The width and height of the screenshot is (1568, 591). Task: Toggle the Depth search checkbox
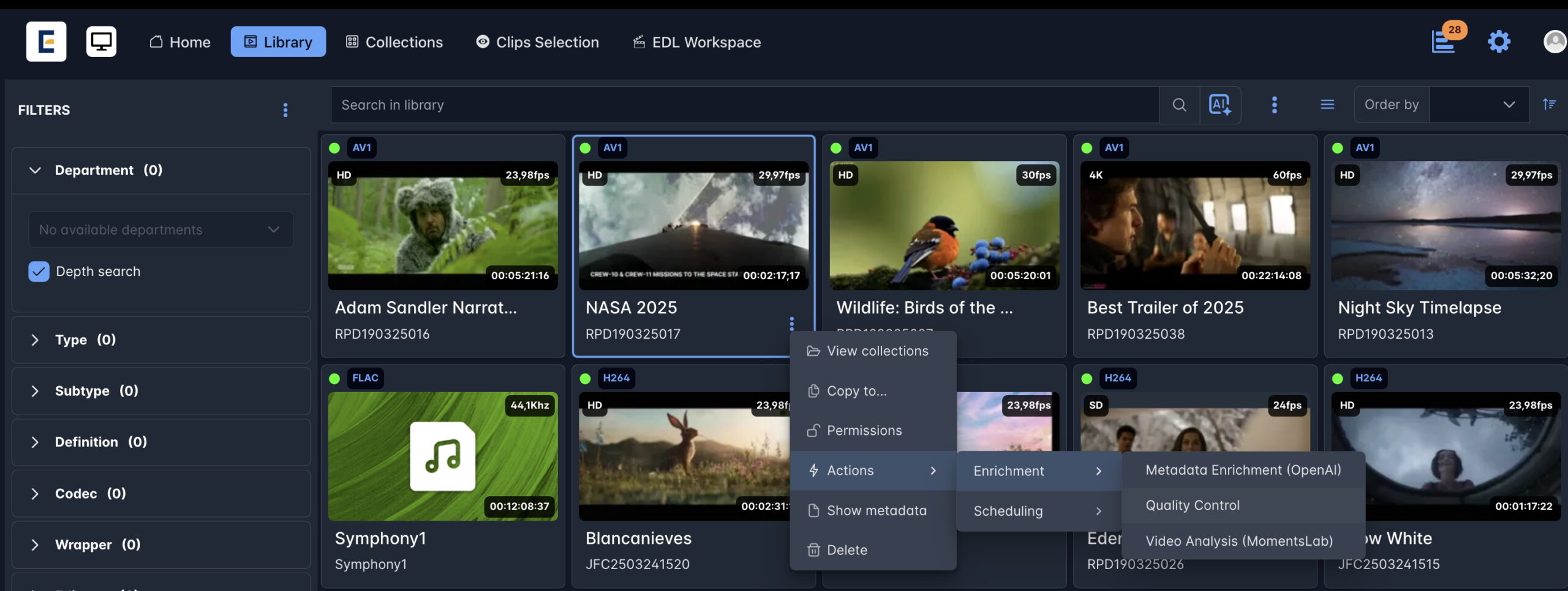coord(39,271)
